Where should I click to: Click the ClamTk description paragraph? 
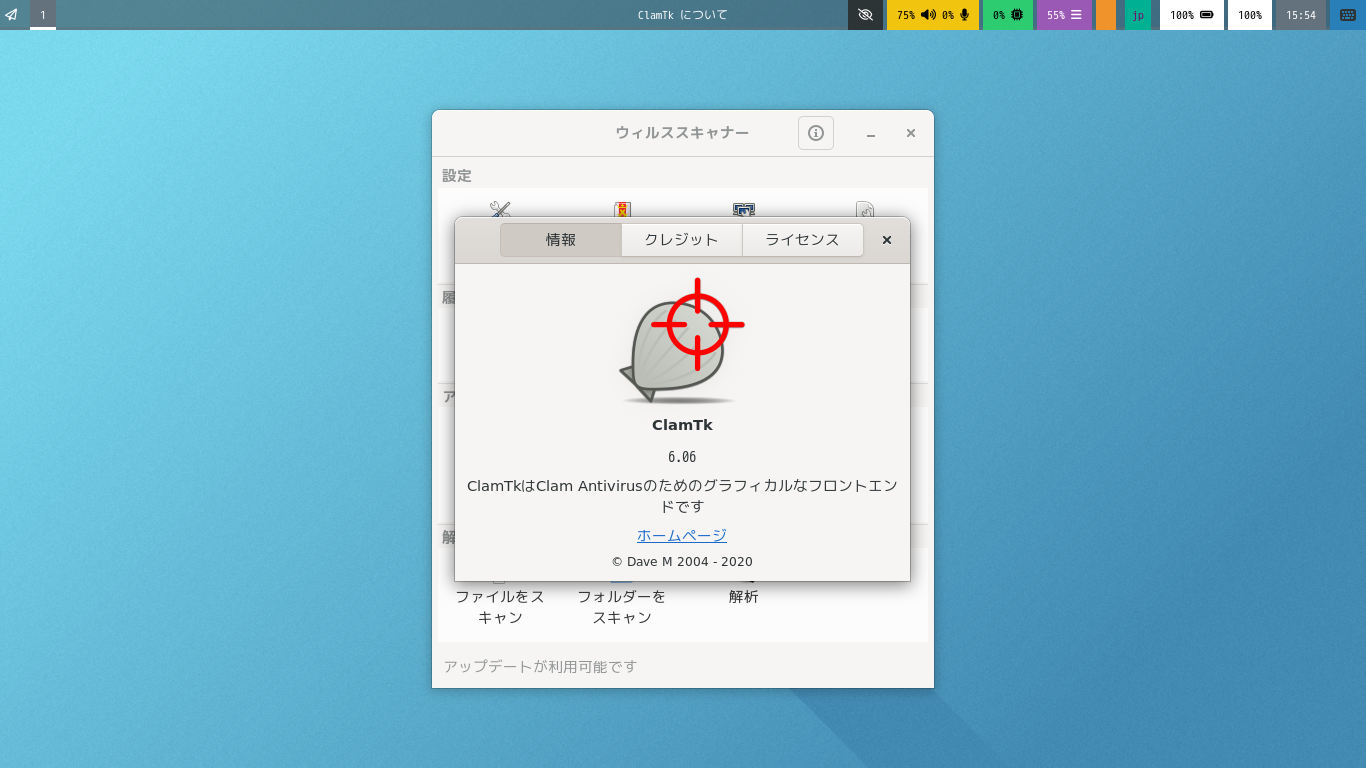(x=682, y=496)
